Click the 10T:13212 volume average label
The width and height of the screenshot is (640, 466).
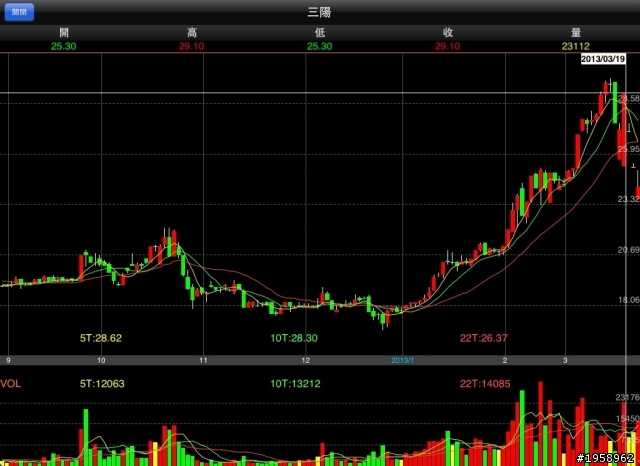coord(295,384)
